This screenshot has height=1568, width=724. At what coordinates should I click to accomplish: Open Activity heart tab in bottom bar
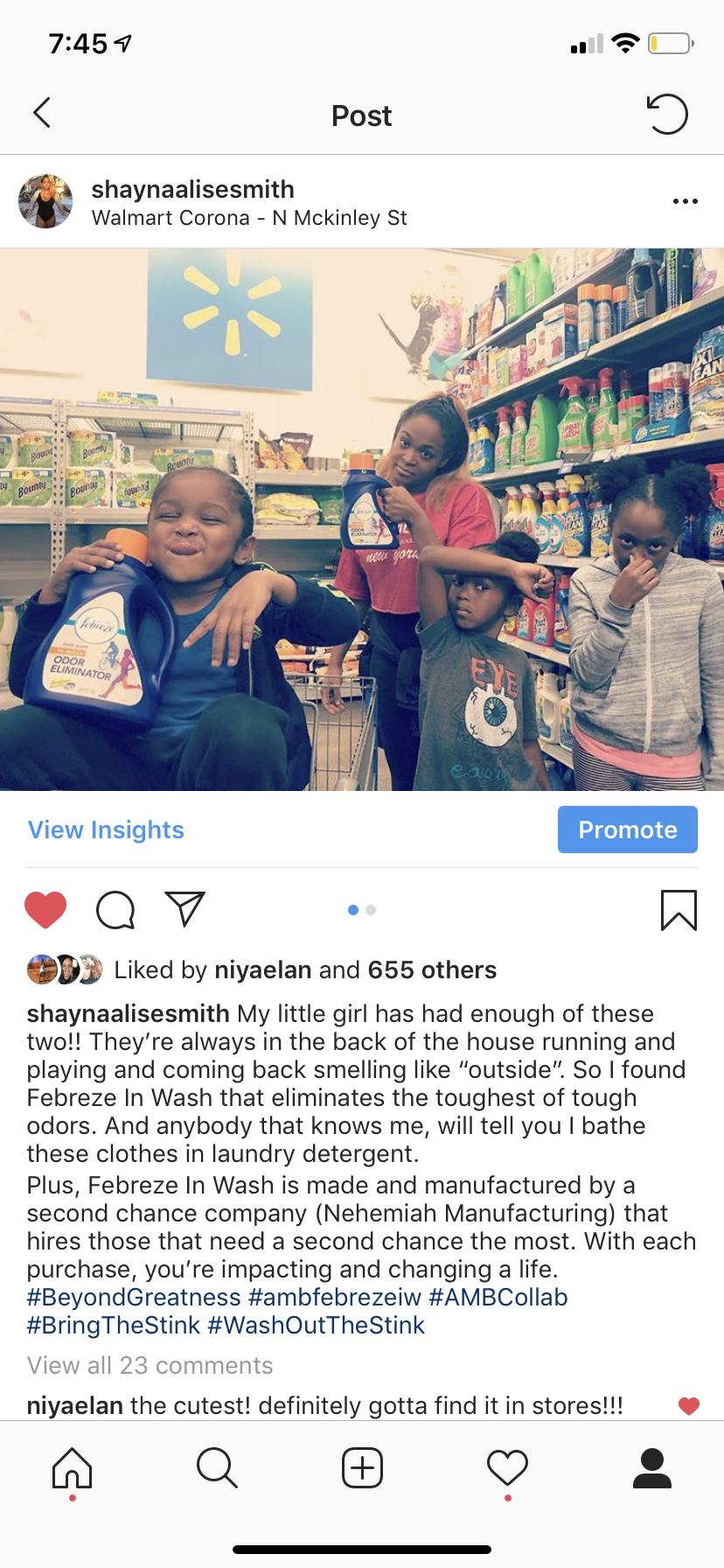tap(507, 1467)
